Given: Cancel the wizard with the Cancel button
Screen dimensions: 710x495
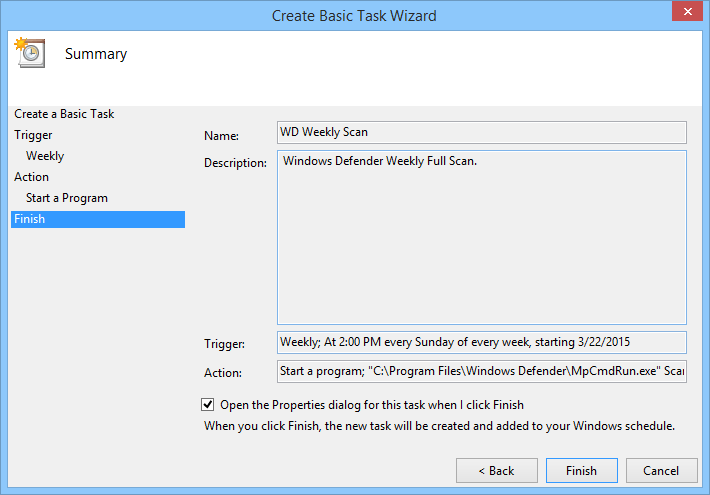Looking at the screenshot, I should coord(661,471).
